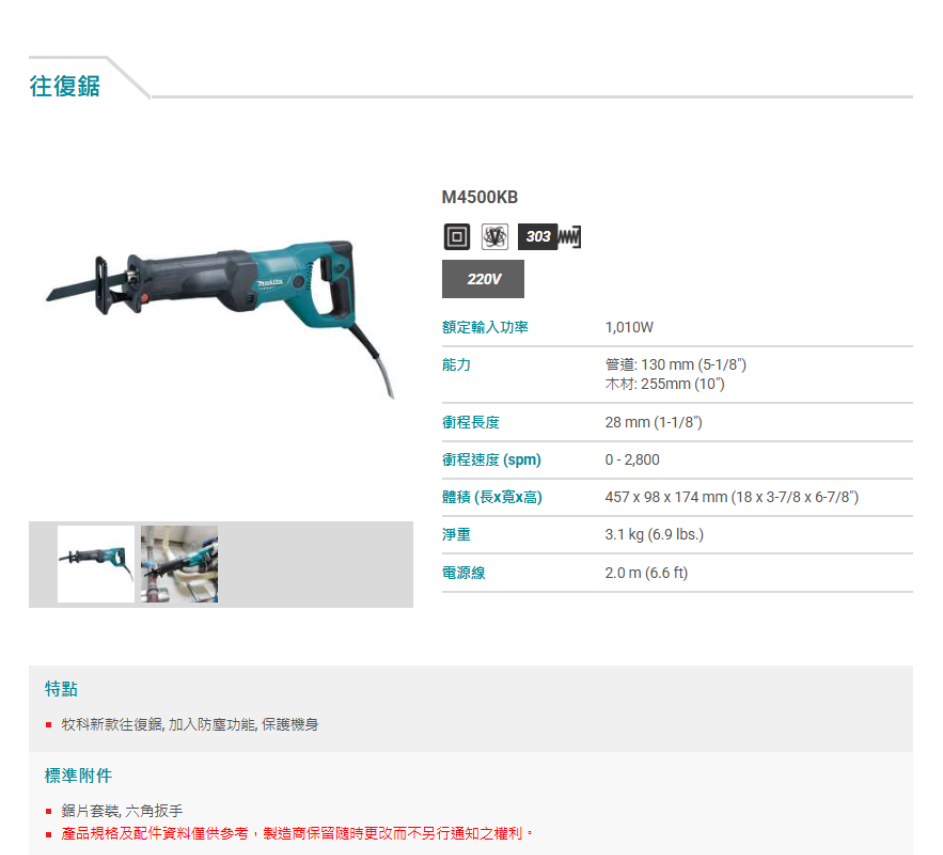Screen dimensions: 943x855
Task: Click the main reciprocating saw image
Action: pyautogui.click(x=221, y=313)
